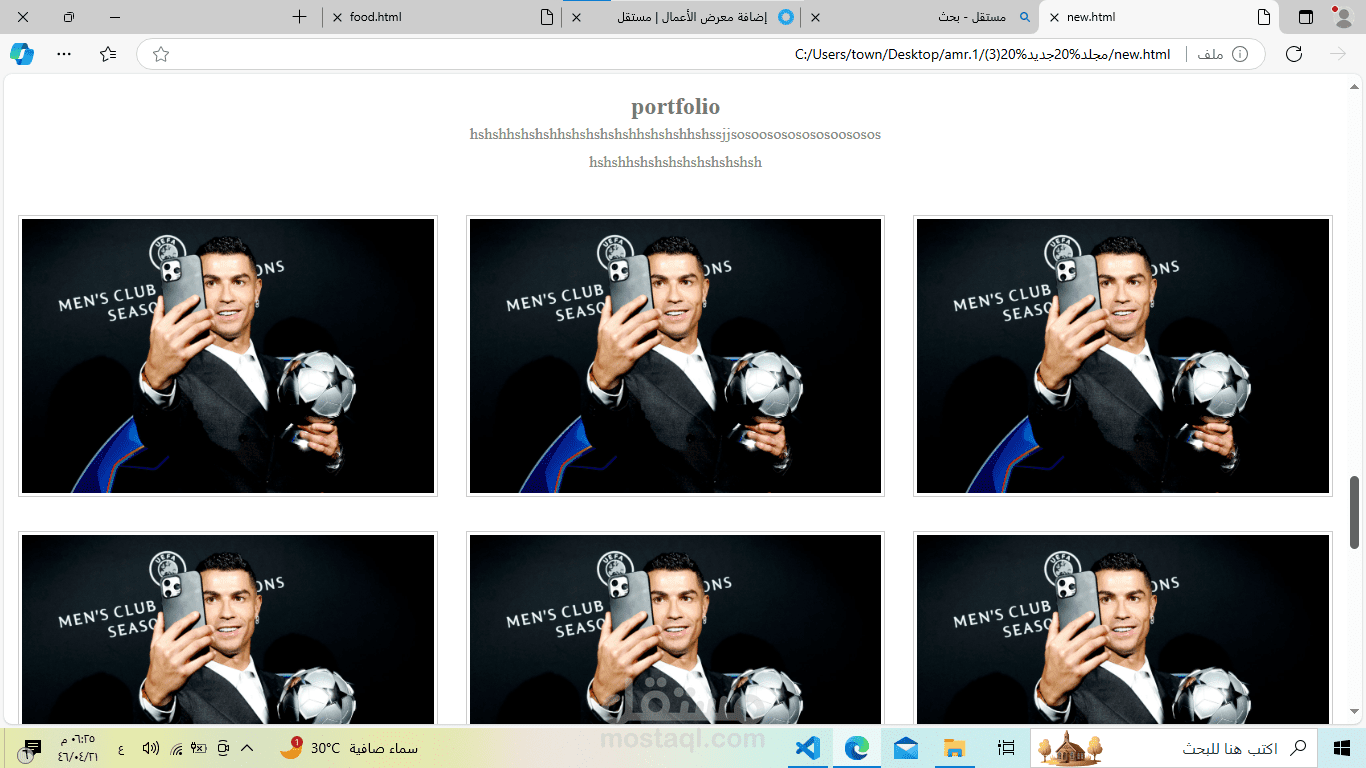The image size is (1366, 768).
Task: Select the active new.html tab
Action: 1160,17
